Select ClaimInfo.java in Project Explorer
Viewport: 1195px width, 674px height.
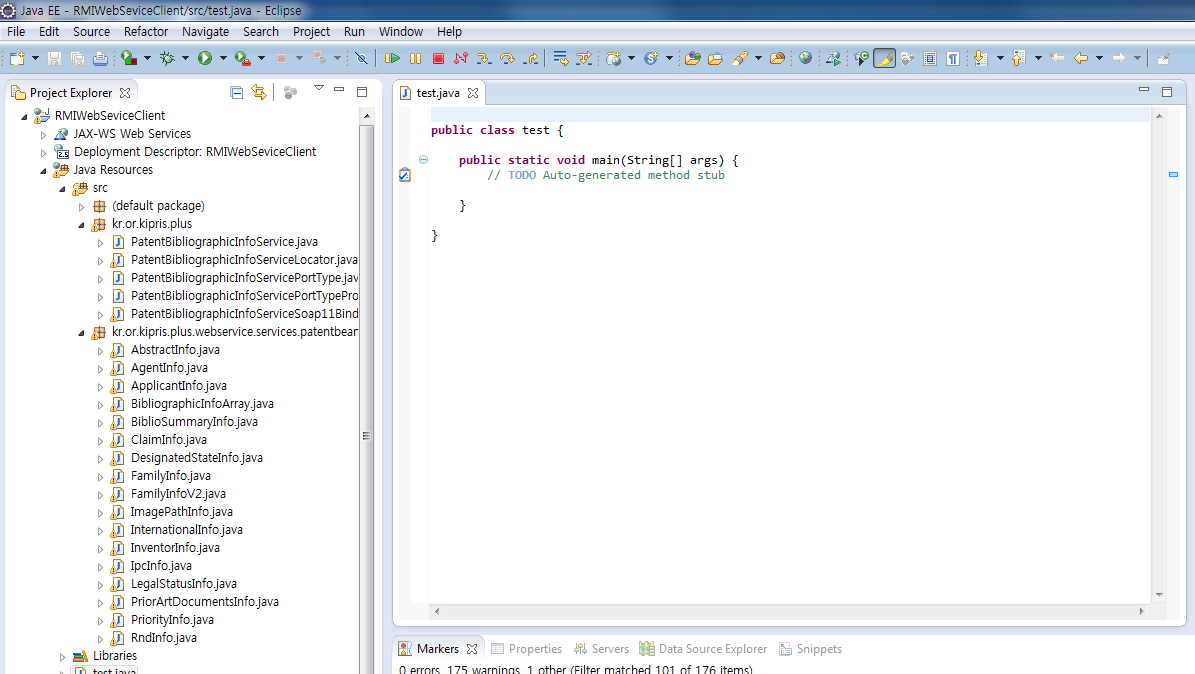(168, 440)
